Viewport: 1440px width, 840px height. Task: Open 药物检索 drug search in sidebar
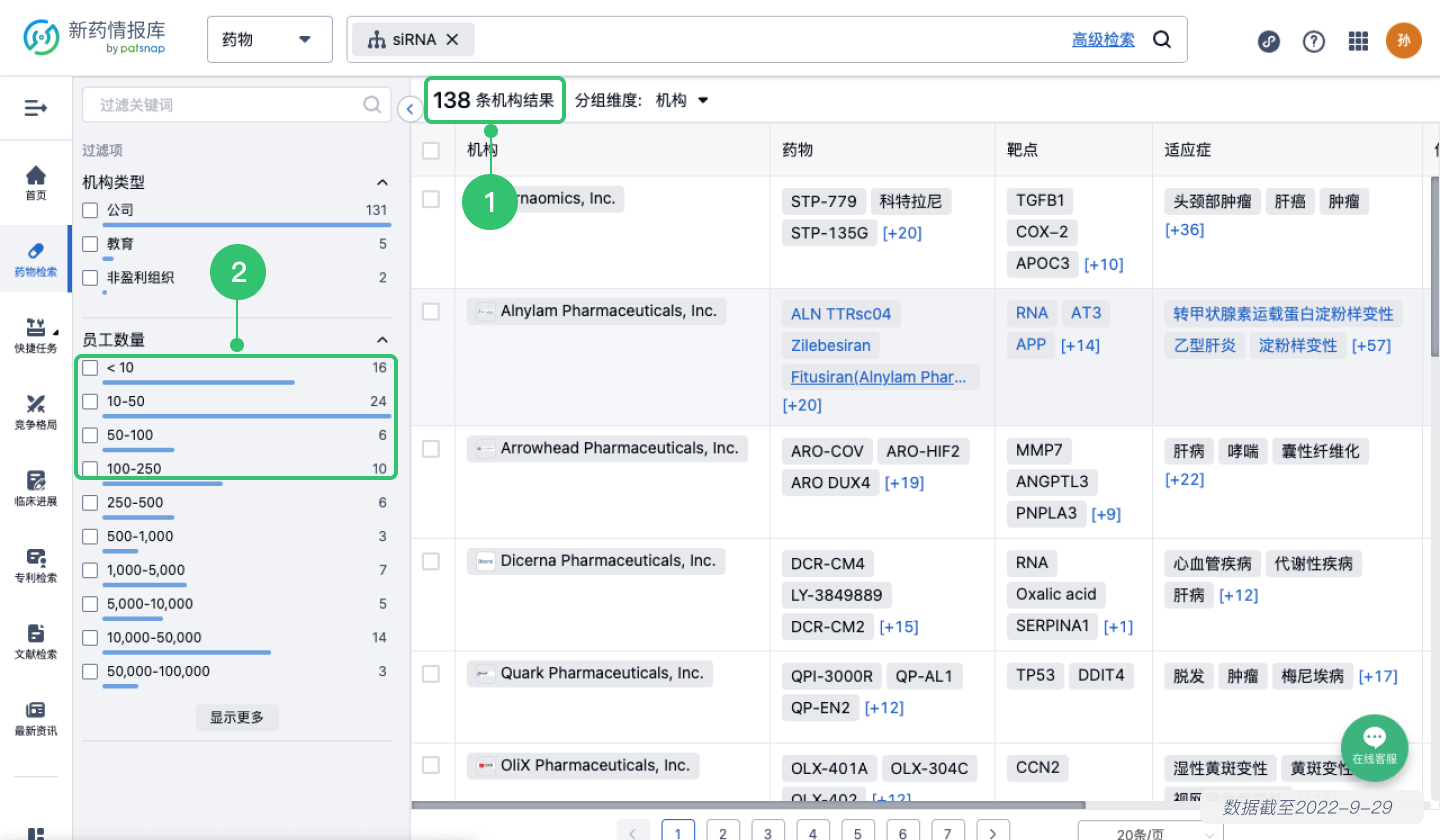coord(36,259)
